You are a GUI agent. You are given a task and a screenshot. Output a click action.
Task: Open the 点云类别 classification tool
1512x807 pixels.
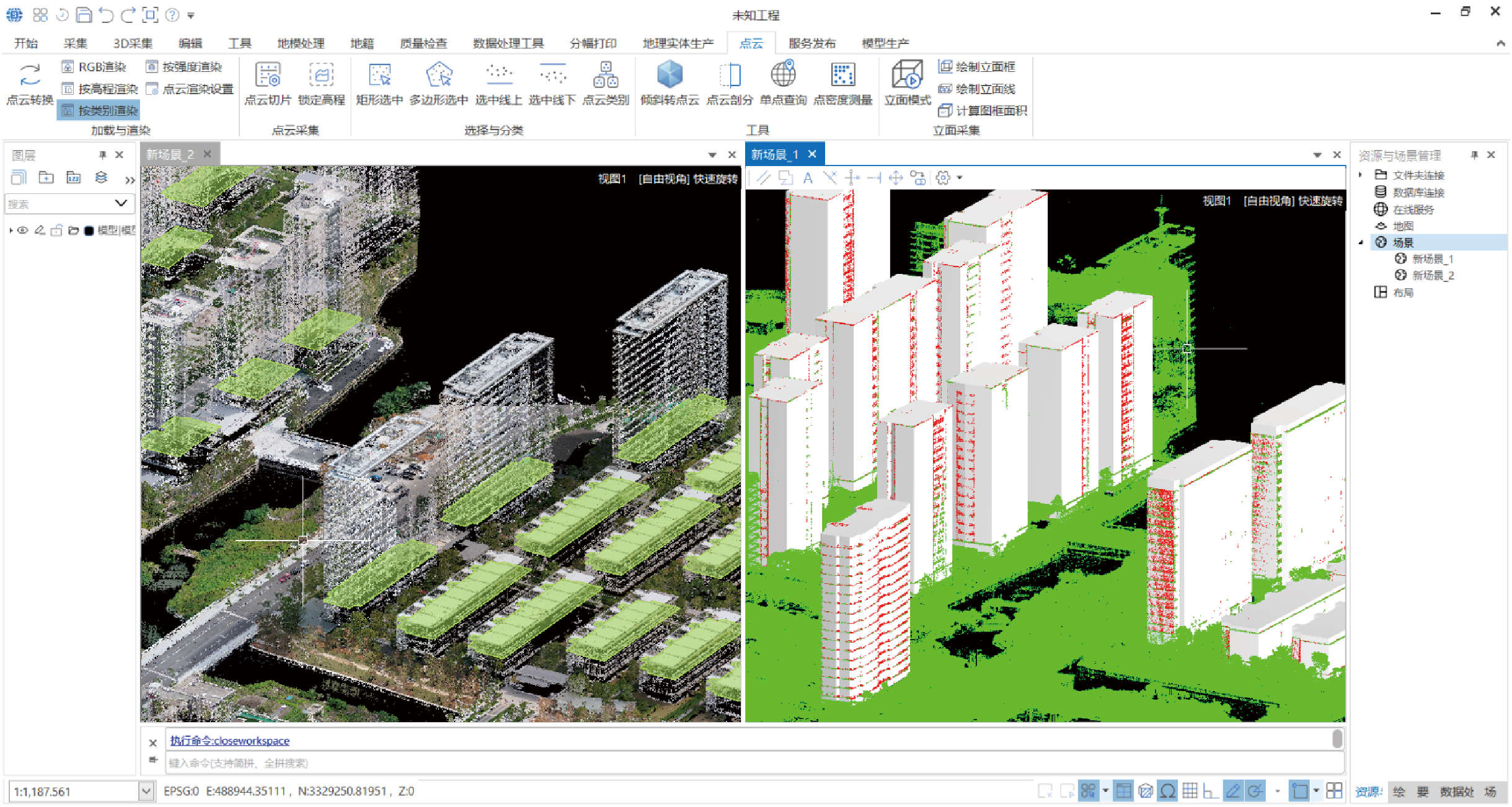[605, 75]
